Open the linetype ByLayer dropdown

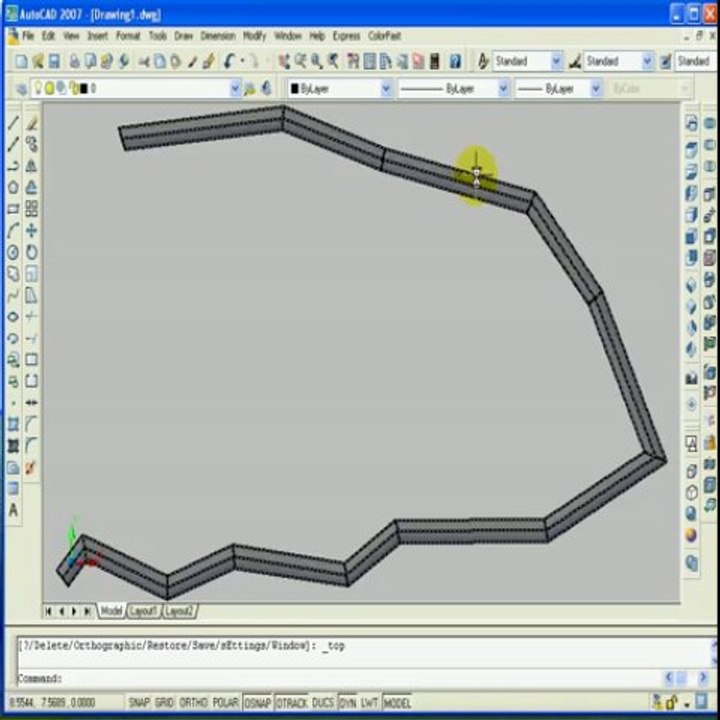click(x=503, y=88)
